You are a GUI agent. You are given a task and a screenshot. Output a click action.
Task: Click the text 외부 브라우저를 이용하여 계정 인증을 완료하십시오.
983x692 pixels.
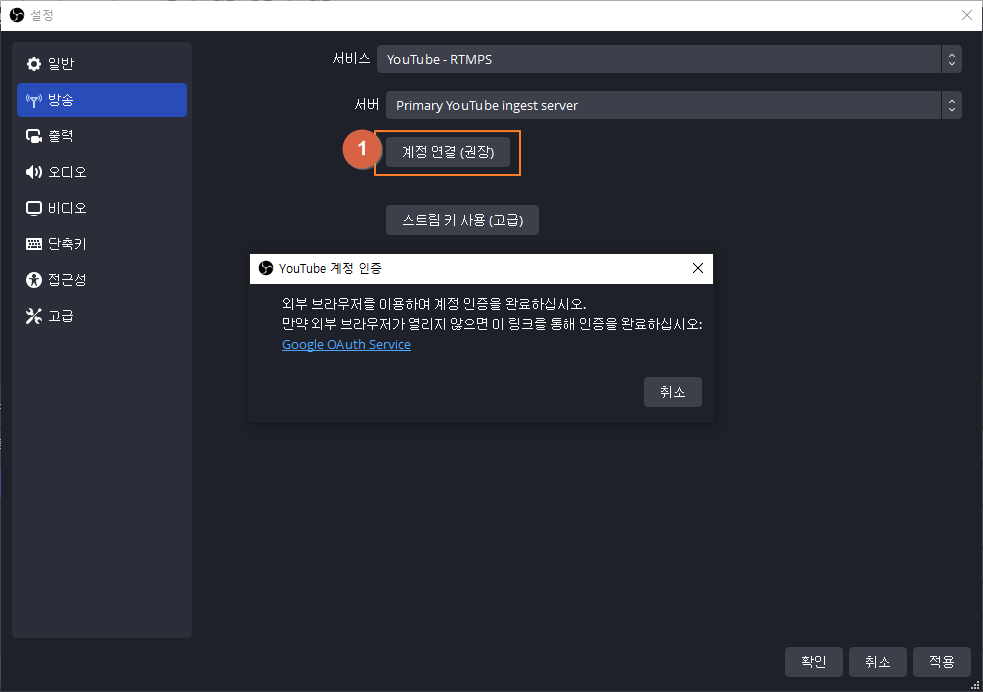[434, 304]
